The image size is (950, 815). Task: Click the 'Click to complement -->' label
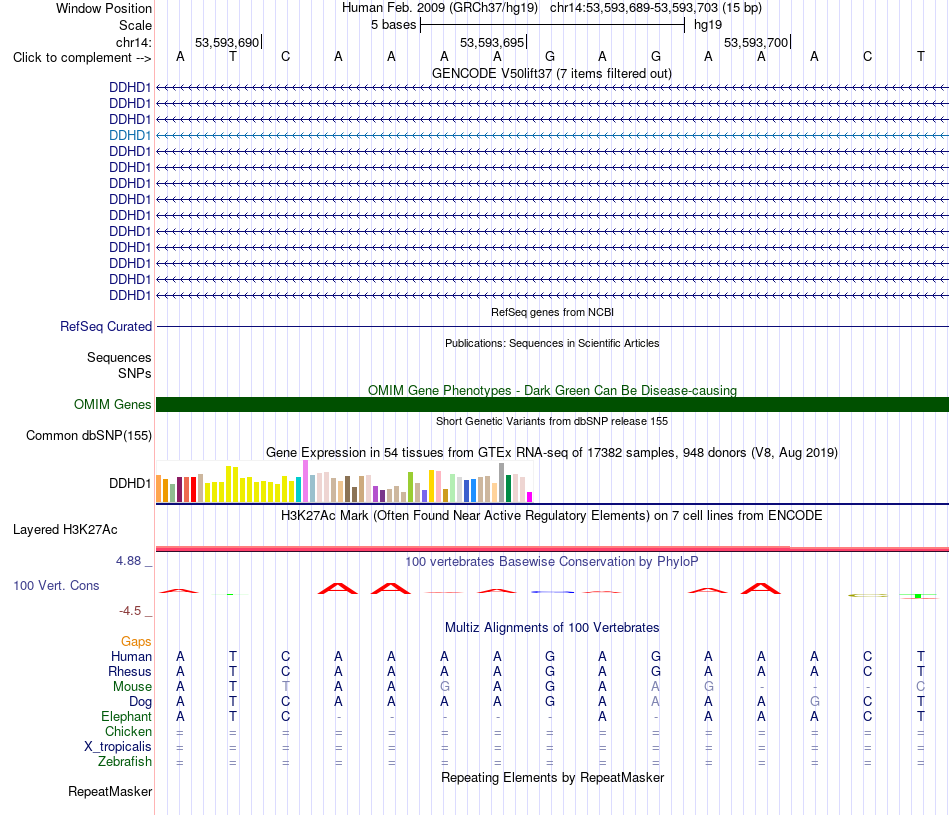[x=82, y=58]
